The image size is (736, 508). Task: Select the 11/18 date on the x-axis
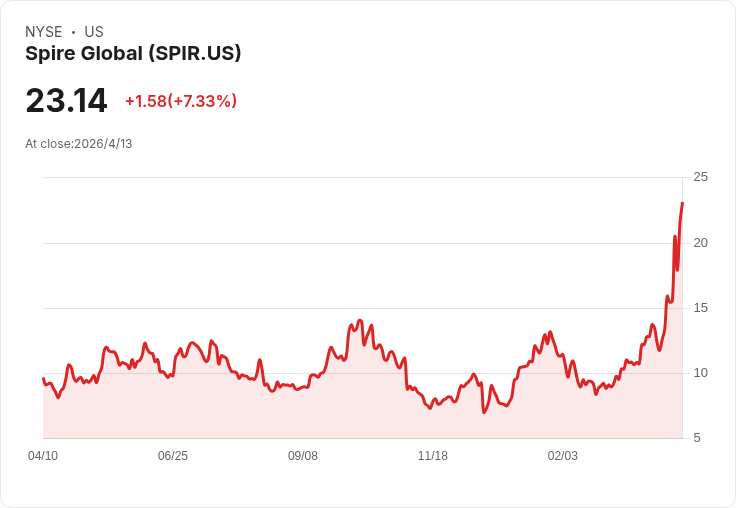coord(433,456)
